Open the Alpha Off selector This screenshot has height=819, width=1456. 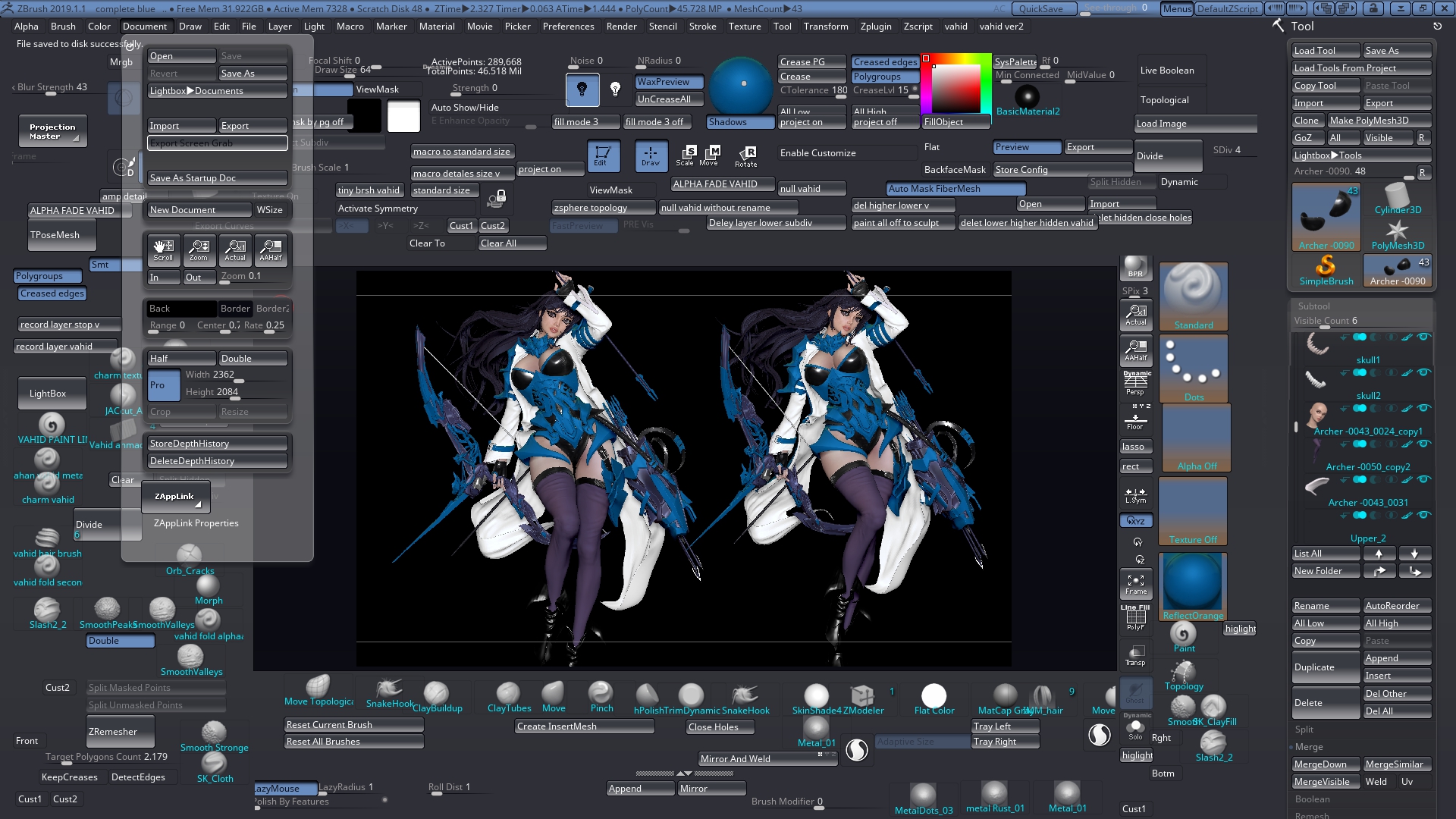(1196, 438)
